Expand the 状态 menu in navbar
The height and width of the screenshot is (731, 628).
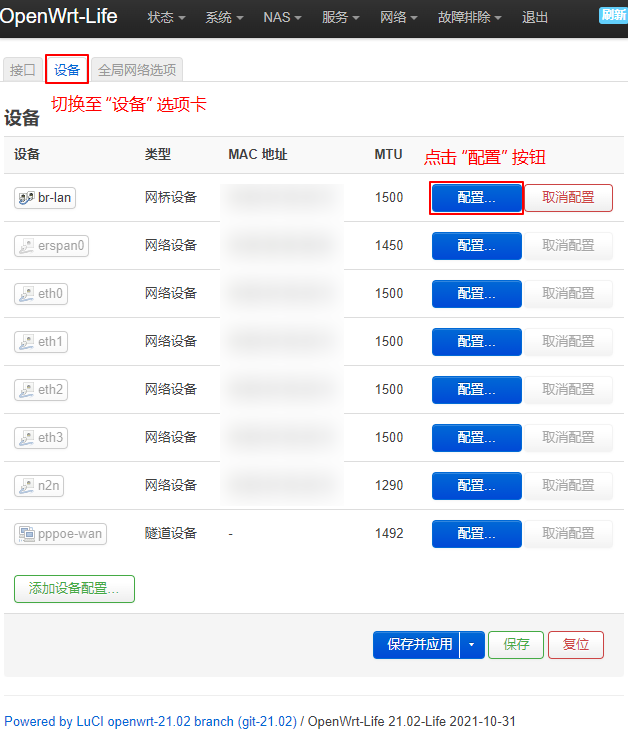166,17
